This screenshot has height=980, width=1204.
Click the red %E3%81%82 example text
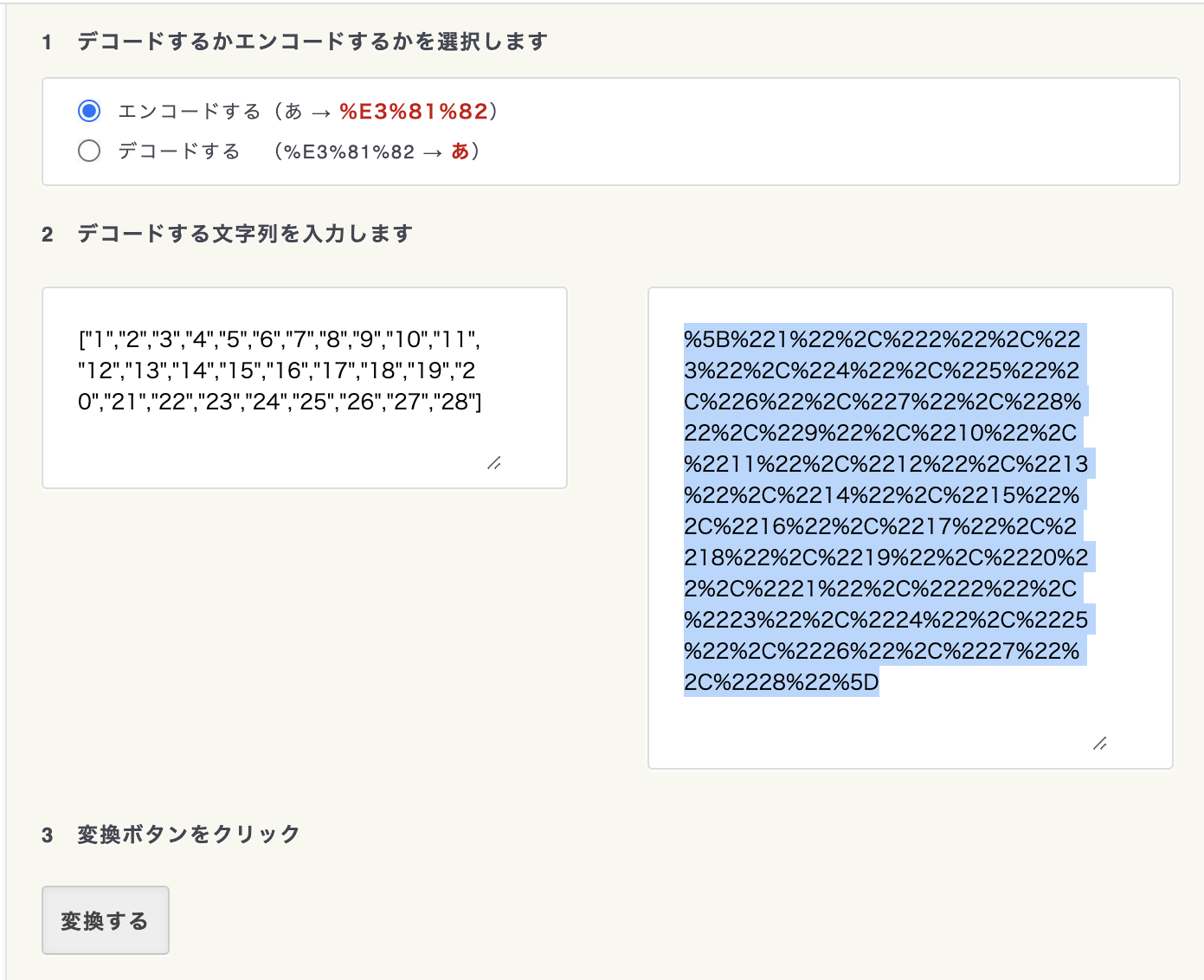pyautogui.click(x=414, y=111)
